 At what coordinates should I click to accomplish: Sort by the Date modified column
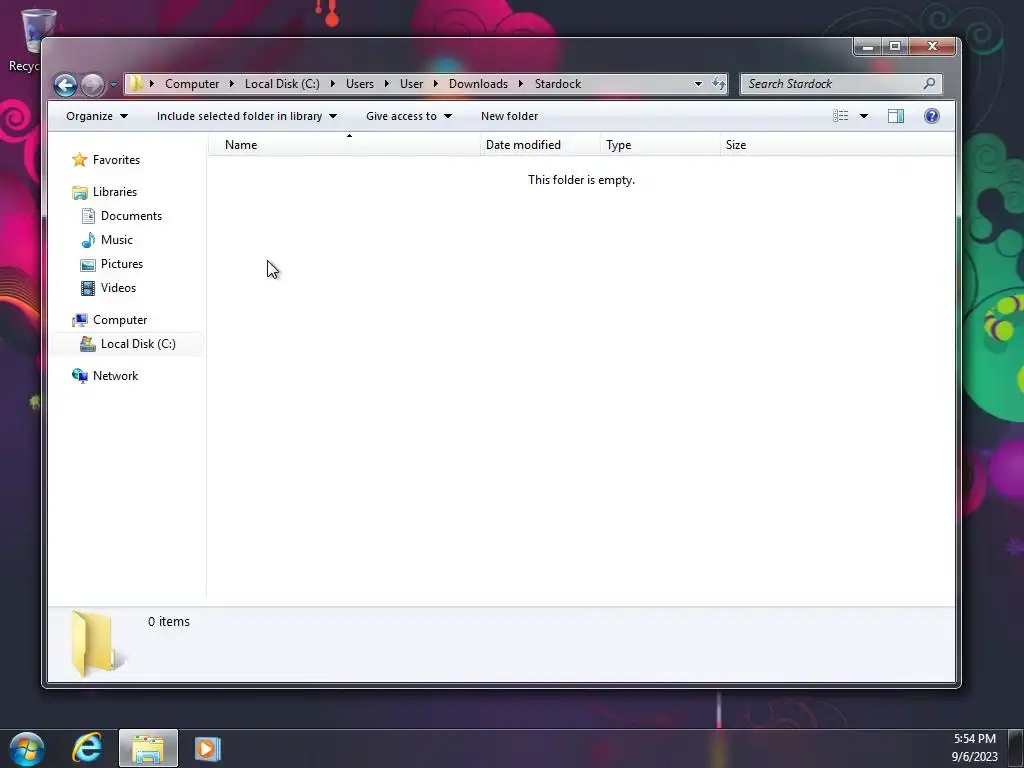541,145
